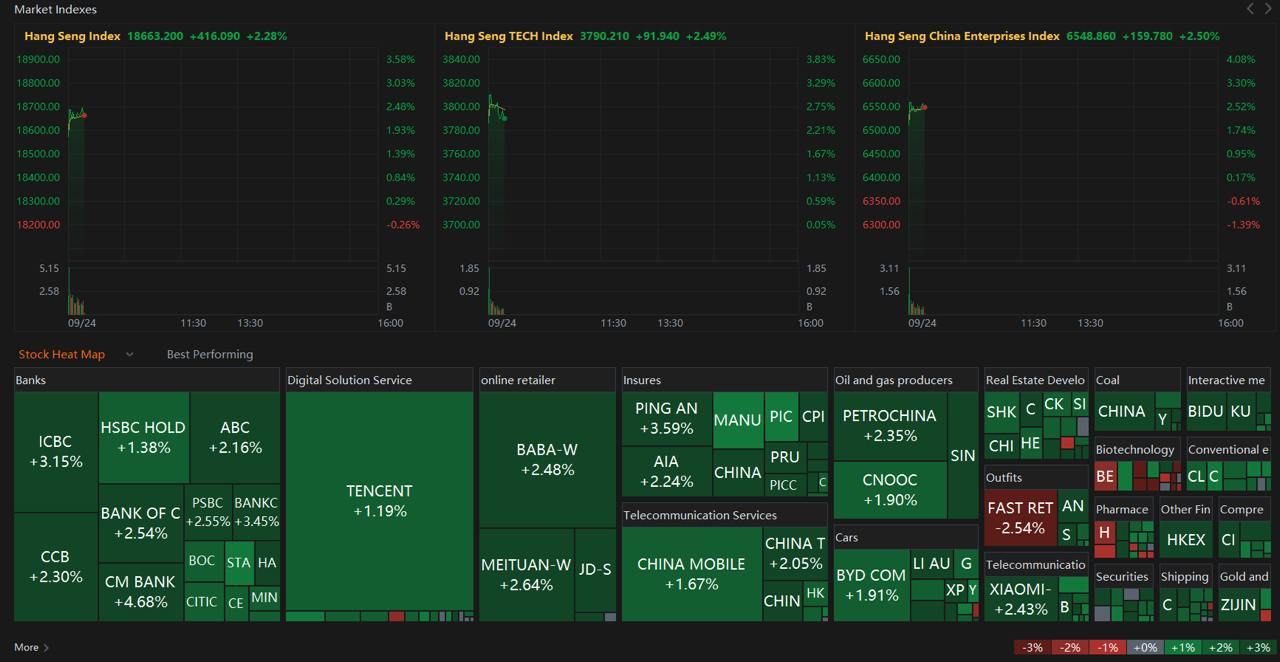Screen dimensions: 1280x662
Task: Select the XIAOMI- +2.43% tile
Action: (1020, 599)
